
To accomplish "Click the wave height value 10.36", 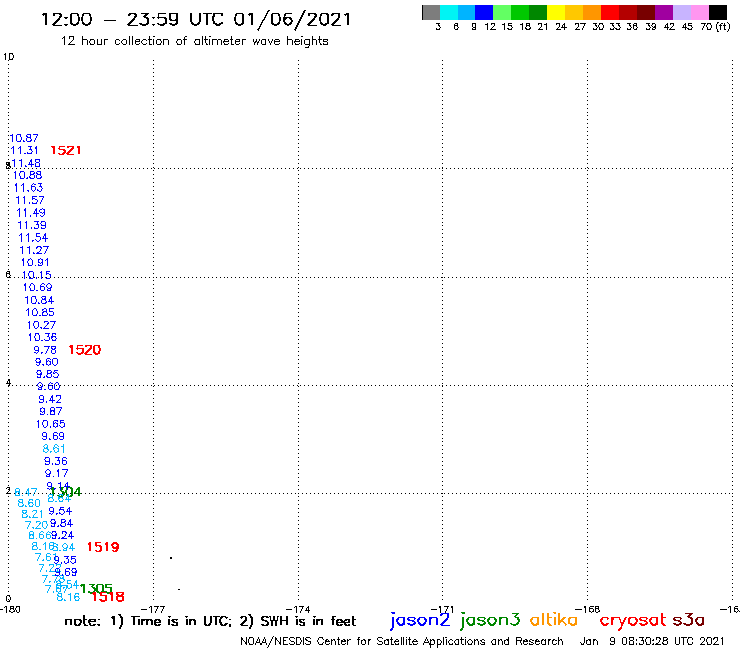I will coord(42,338).
